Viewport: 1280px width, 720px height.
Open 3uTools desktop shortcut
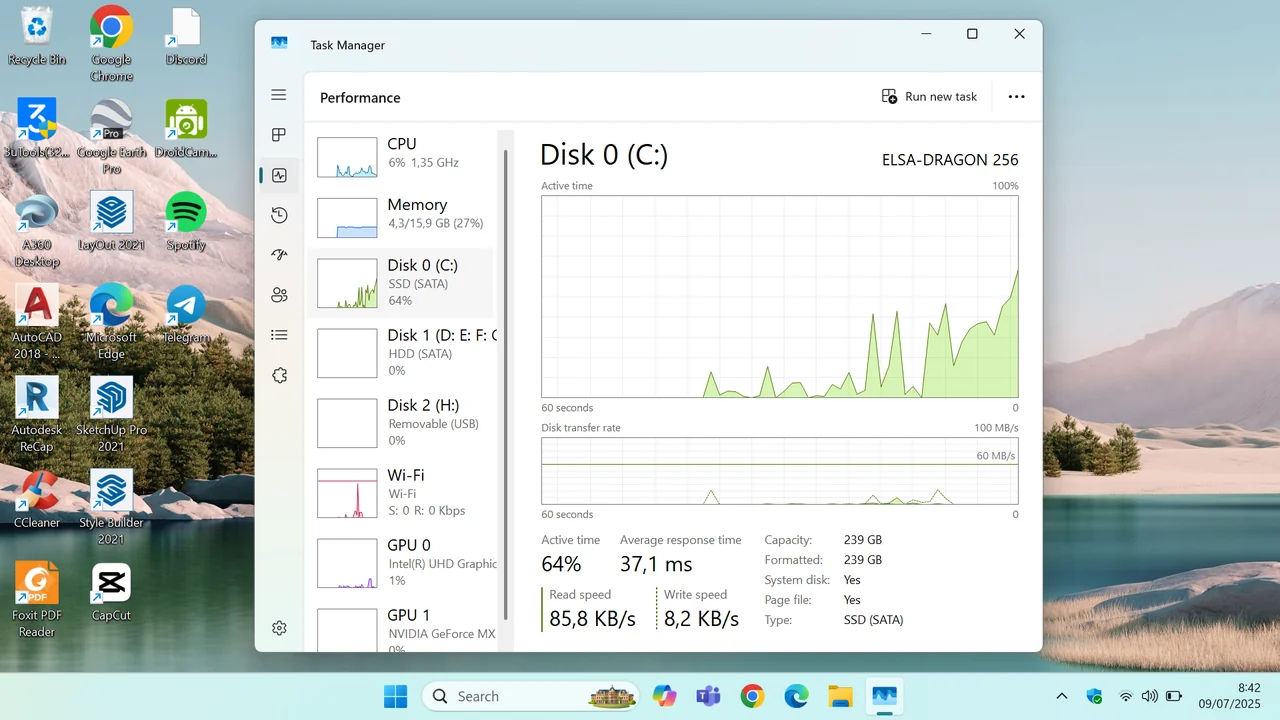[37, 129]
